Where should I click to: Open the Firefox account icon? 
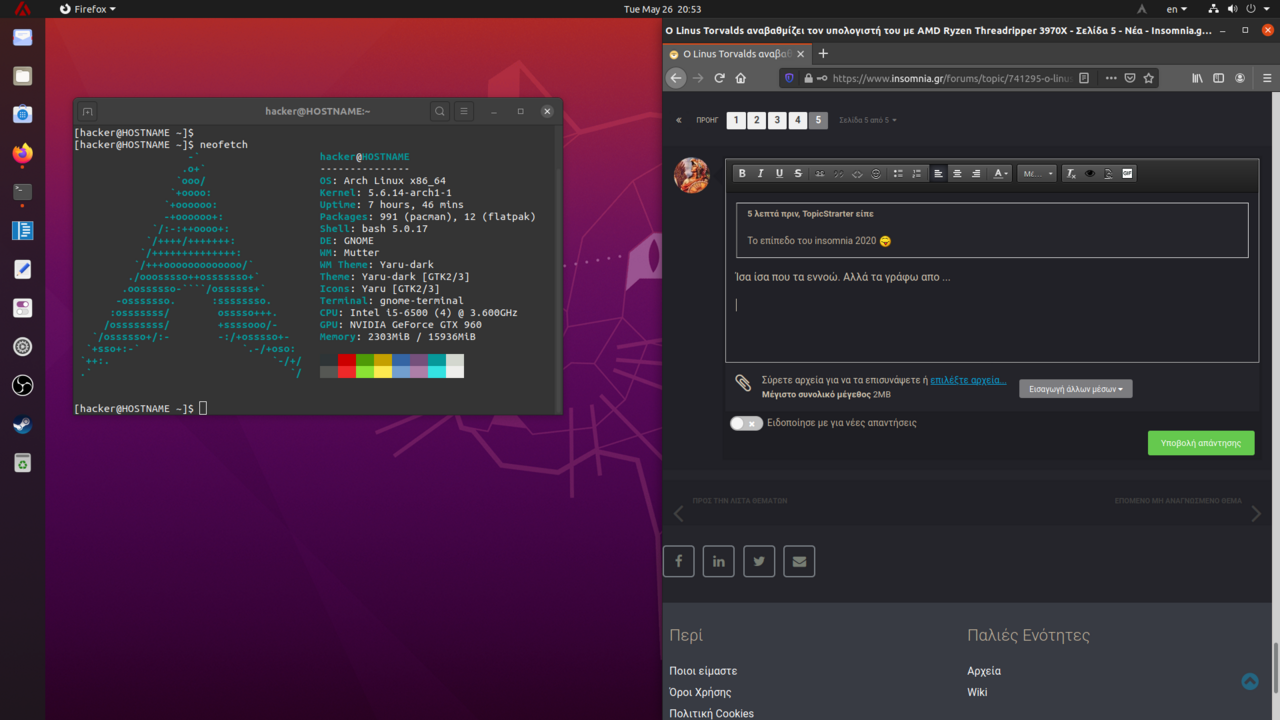pyautogui.click(x=1240, y=78)
